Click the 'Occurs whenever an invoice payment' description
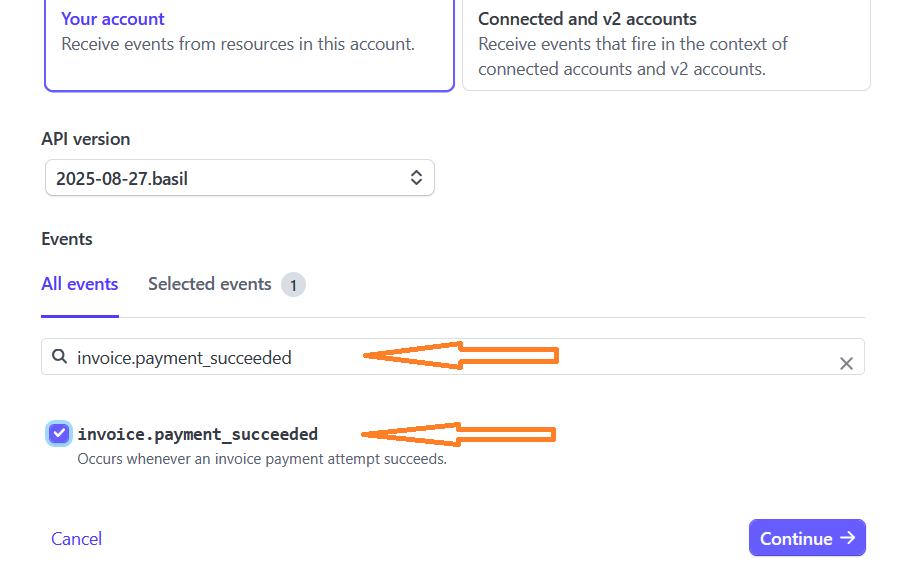This screenshot has width=908, height=587. (x=262, y=459)
